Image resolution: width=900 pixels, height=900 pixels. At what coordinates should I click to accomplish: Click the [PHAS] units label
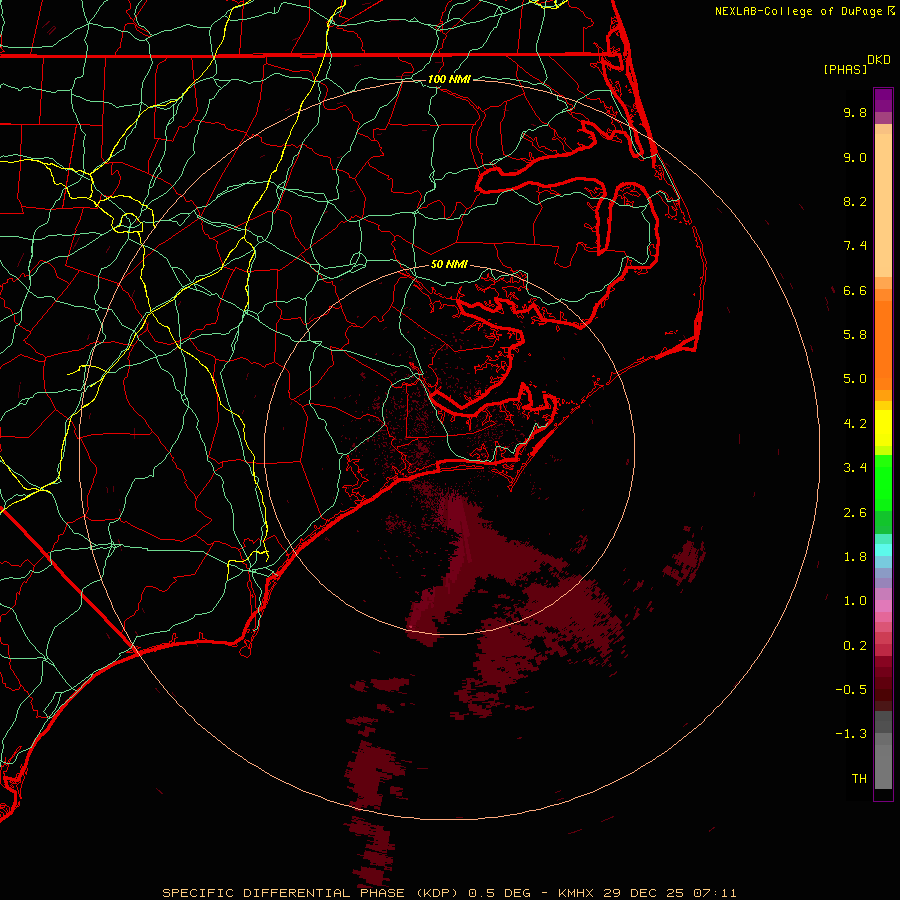click(845, 69)
